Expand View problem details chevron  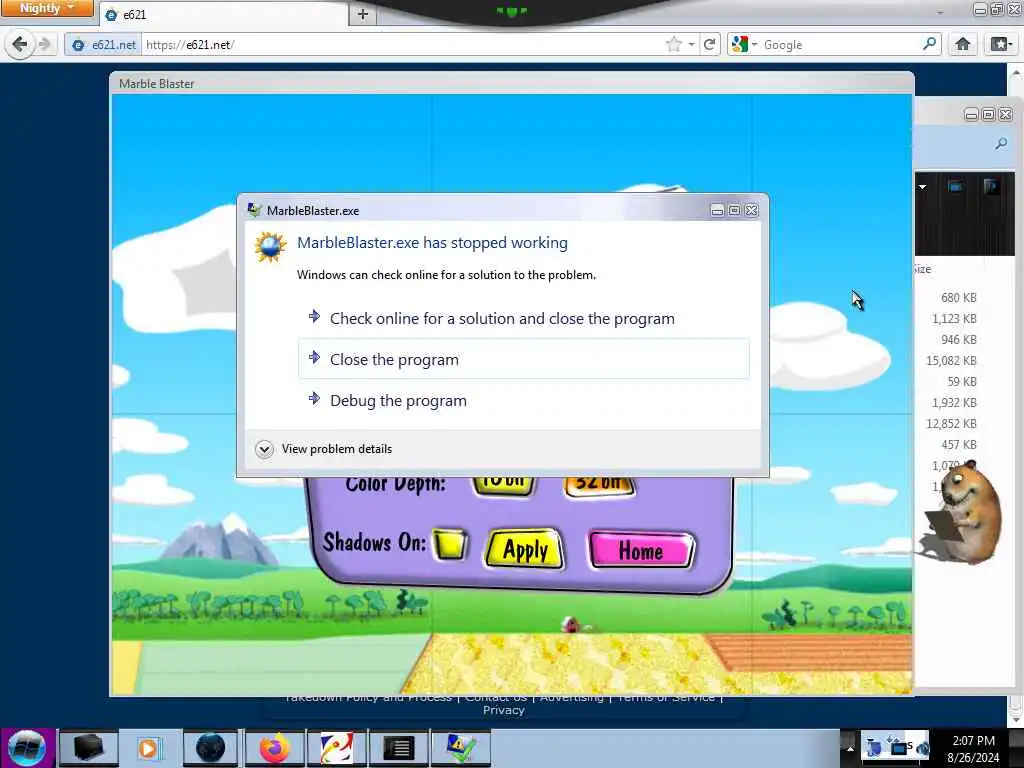pyautogui.click(x=264, y=449)
